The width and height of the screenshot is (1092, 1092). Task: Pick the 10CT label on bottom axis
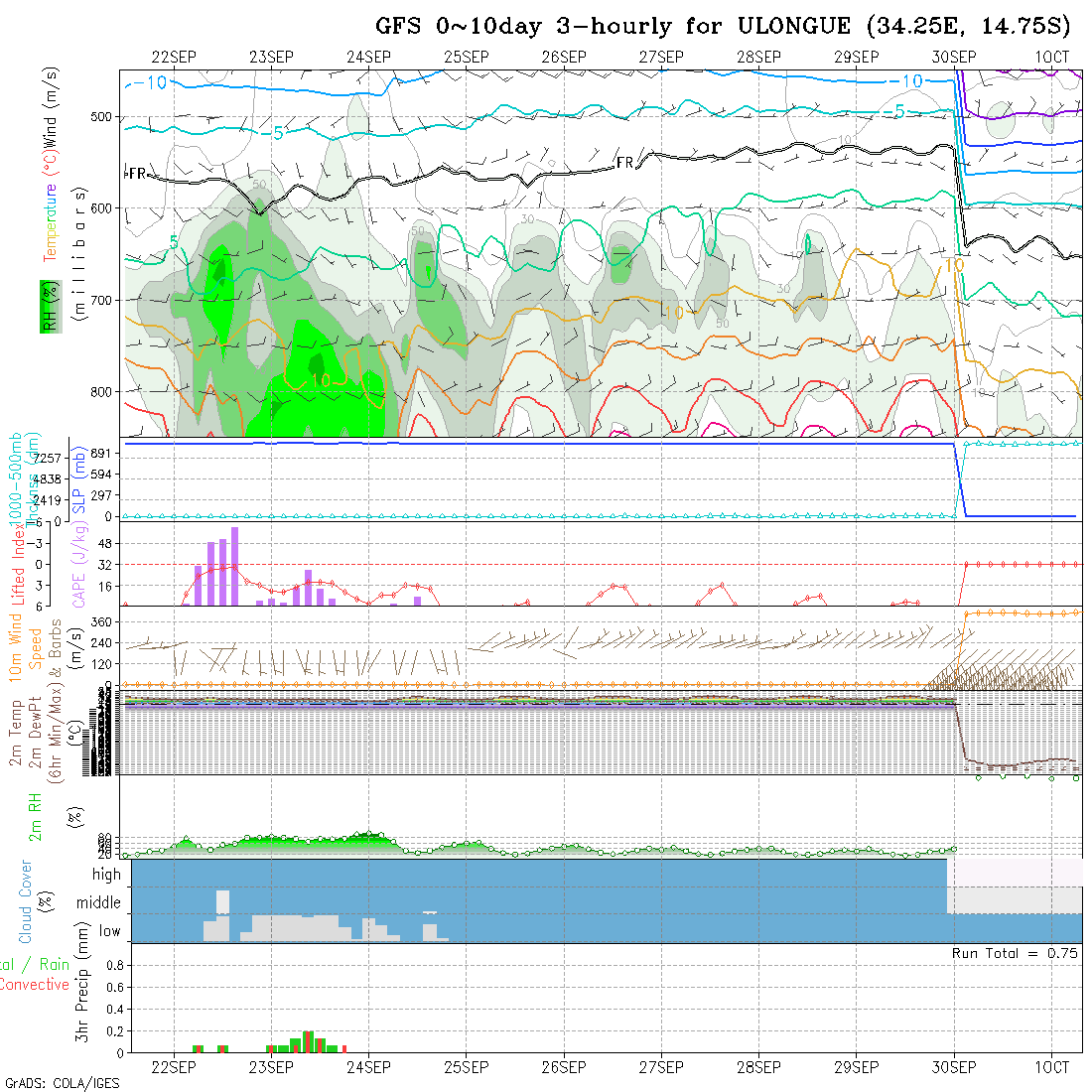tap(1051, 1067)
